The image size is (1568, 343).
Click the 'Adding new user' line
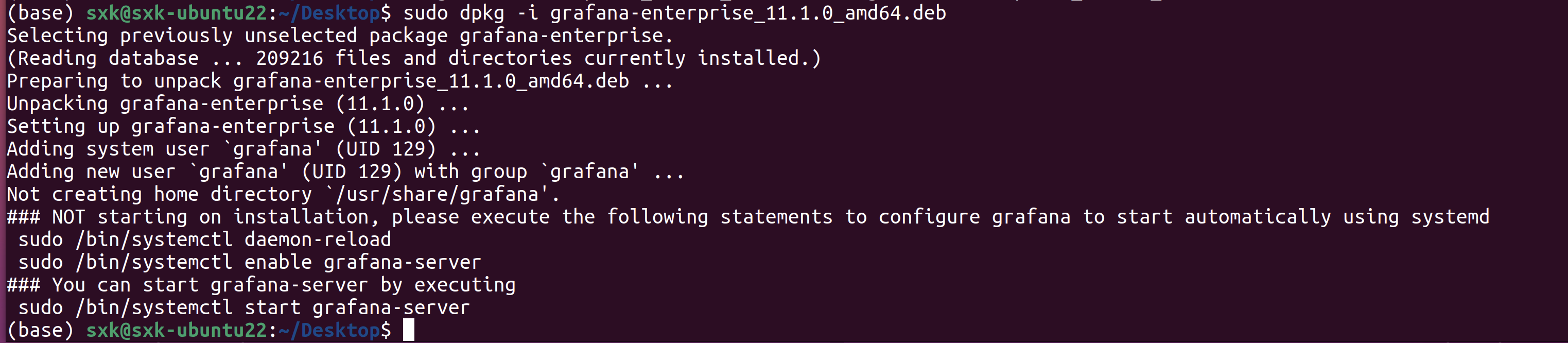tap(345, 172)
